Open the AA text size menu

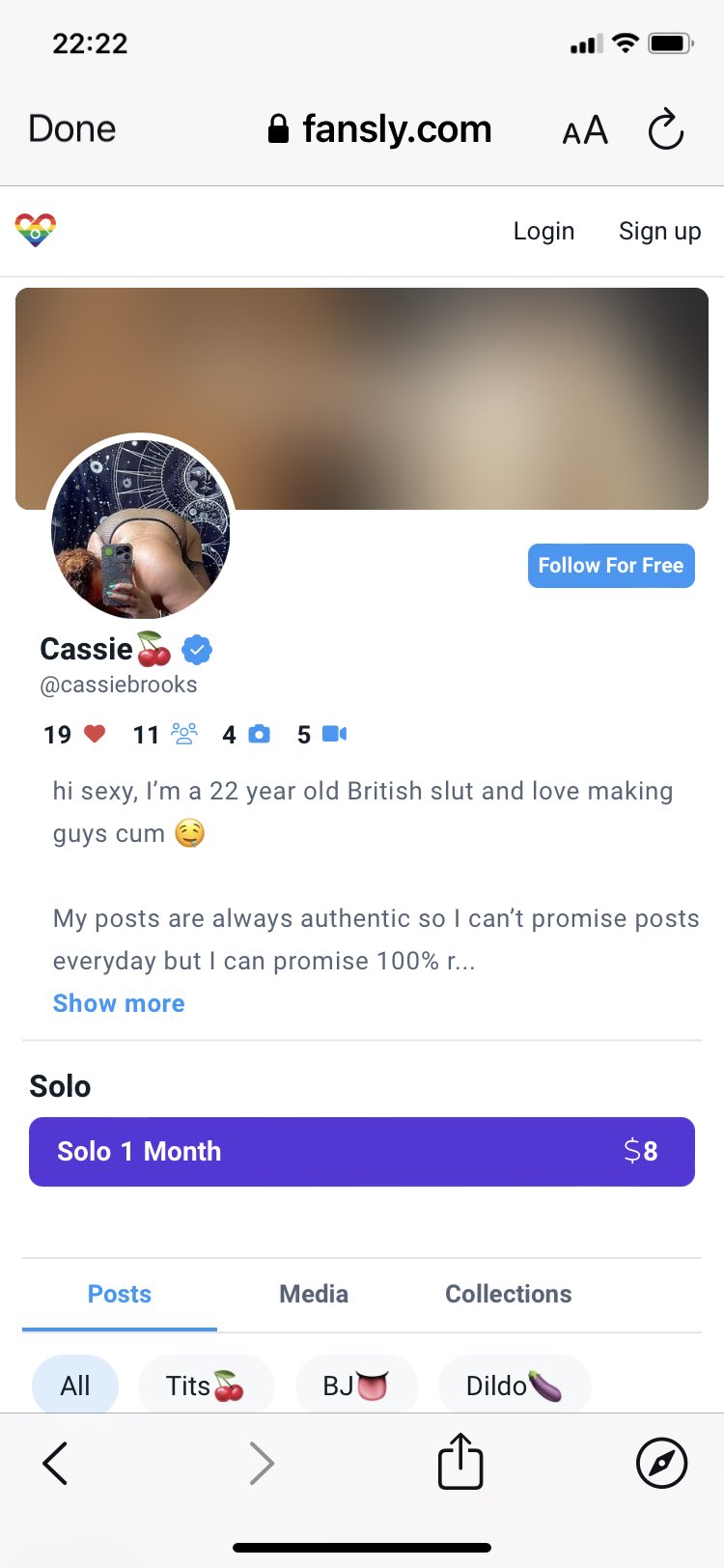pos(585,129)
